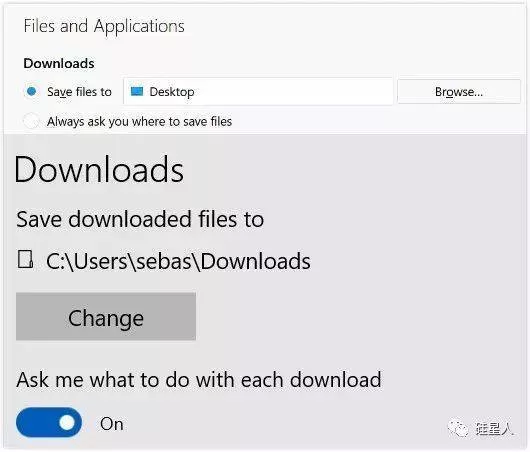Click the folder icon beside C:\Users\sebas\Downloads
Image resolution: width=530 pixels, height=452 pixels.
[25, 260]
